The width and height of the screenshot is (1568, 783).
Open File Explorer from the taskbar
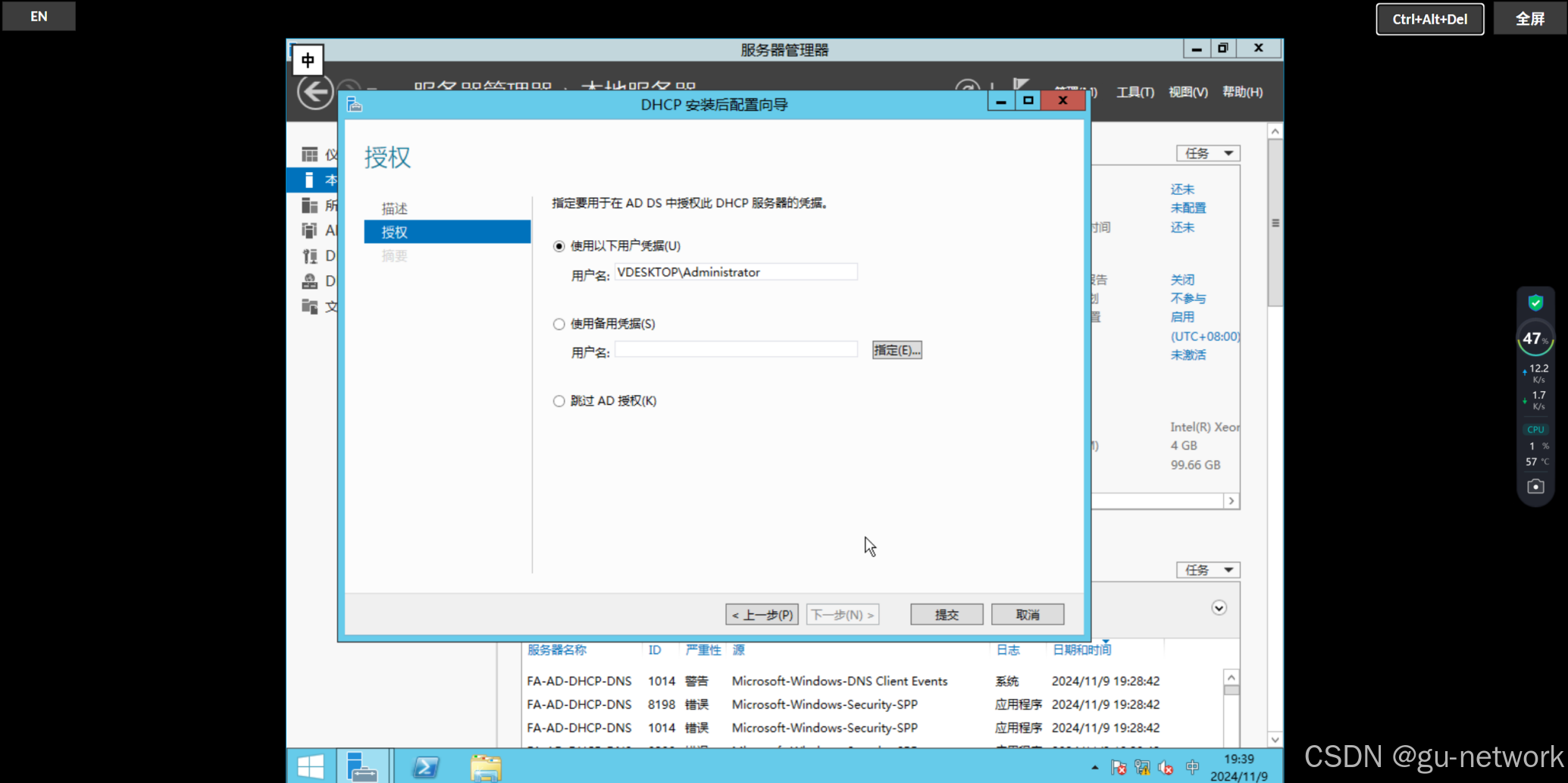click(486, 767)
